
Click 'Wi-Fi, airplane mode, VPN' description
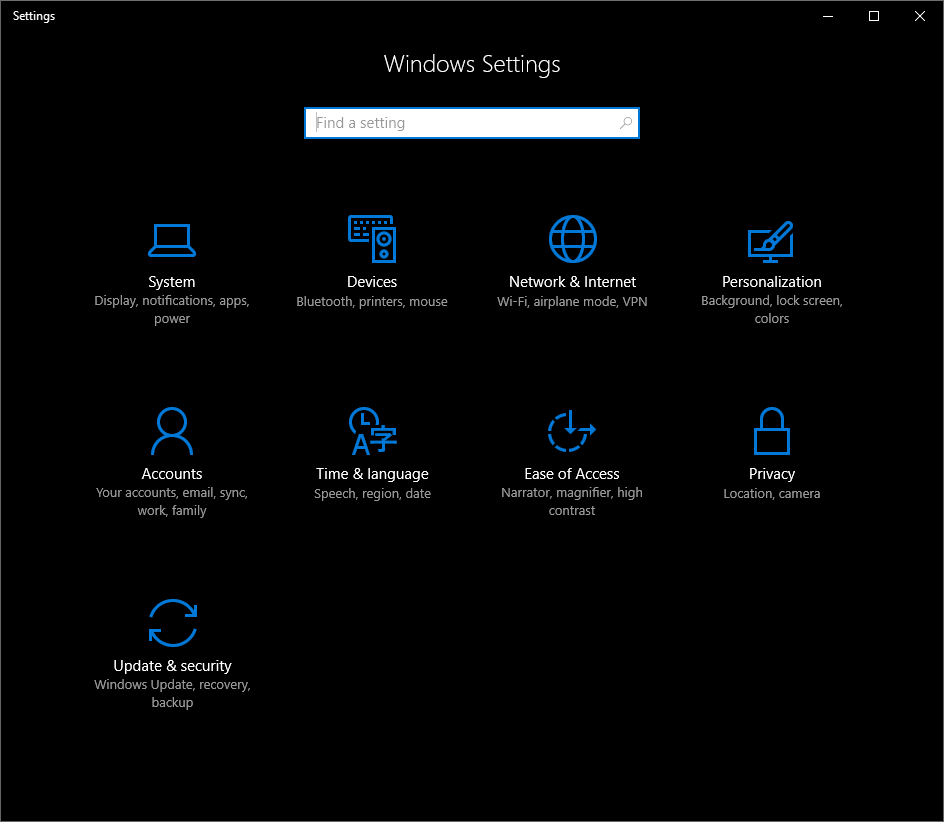(573, 302)
